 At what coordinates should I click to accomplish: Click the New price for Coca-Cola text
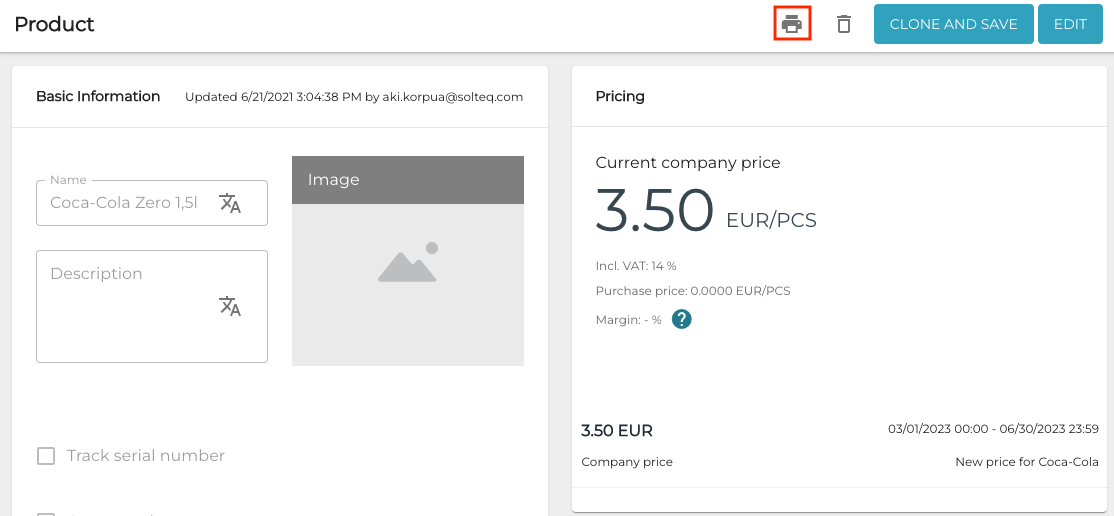click(1027, 462)
